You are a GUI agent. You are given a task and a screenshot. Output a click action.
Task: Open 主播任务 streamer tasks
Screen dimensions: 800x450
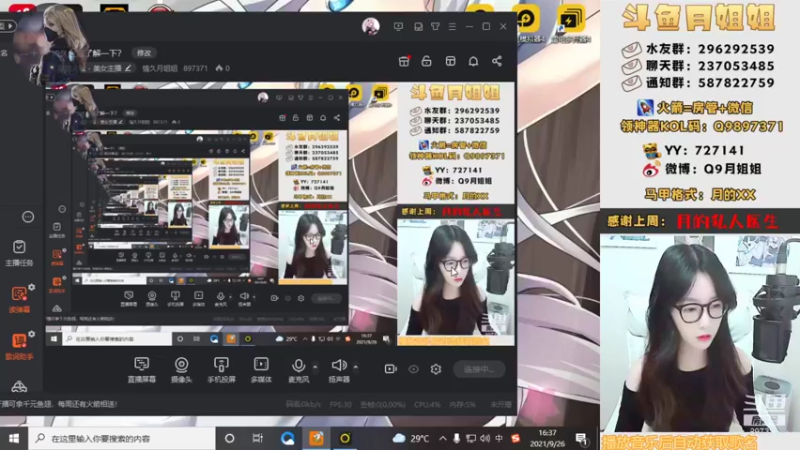point(19,253)
